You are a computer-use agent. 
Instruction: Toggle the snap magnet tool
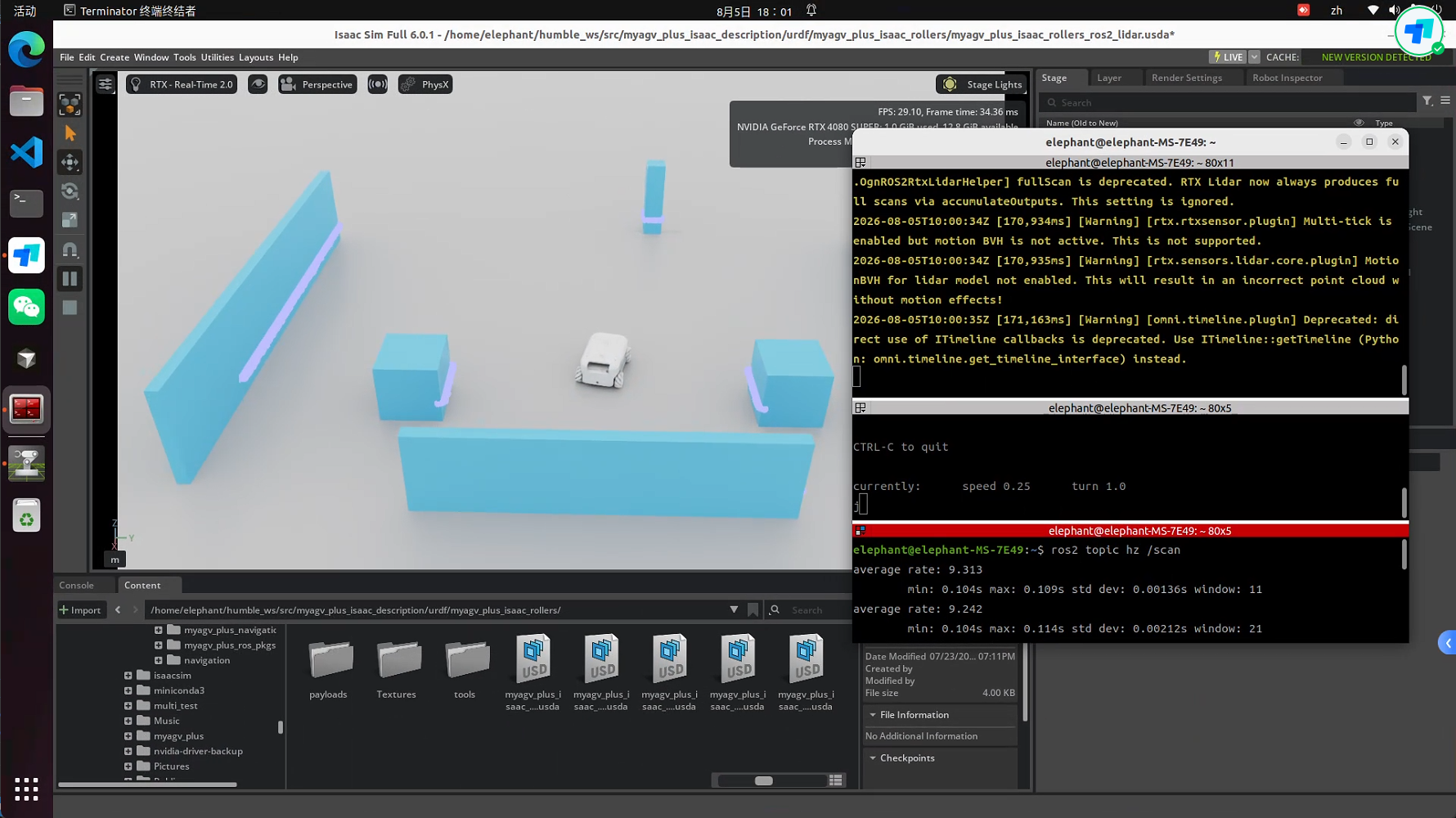[x=70, y=249]
